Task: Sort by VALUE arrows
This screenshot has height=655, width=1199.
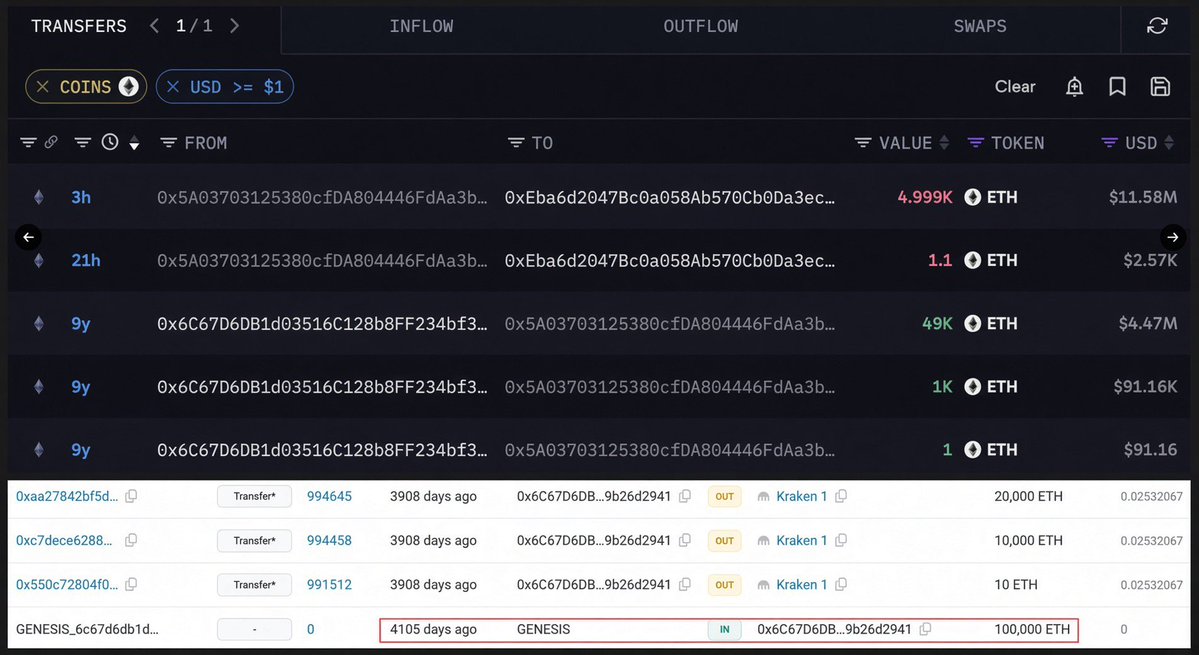Action: coord(944,143)
